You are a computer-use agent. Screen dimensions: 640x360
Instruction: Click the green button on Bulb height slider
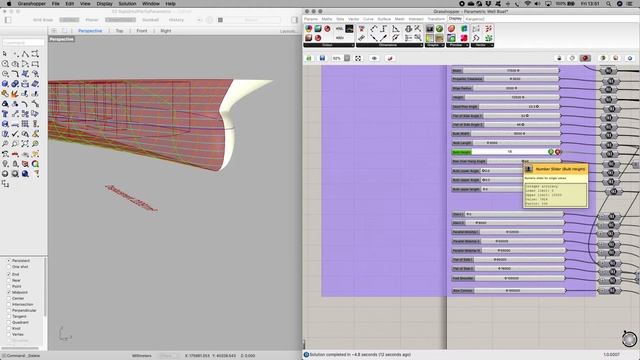(551, 152)
